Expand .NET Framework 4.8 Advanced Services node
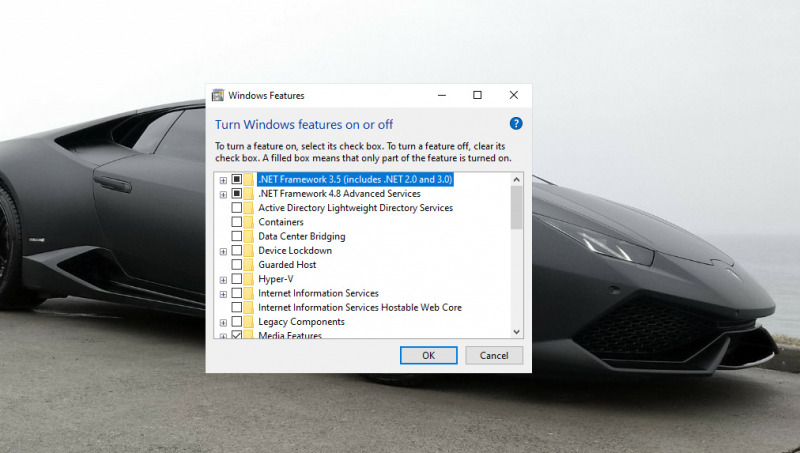 click(223, 194)
